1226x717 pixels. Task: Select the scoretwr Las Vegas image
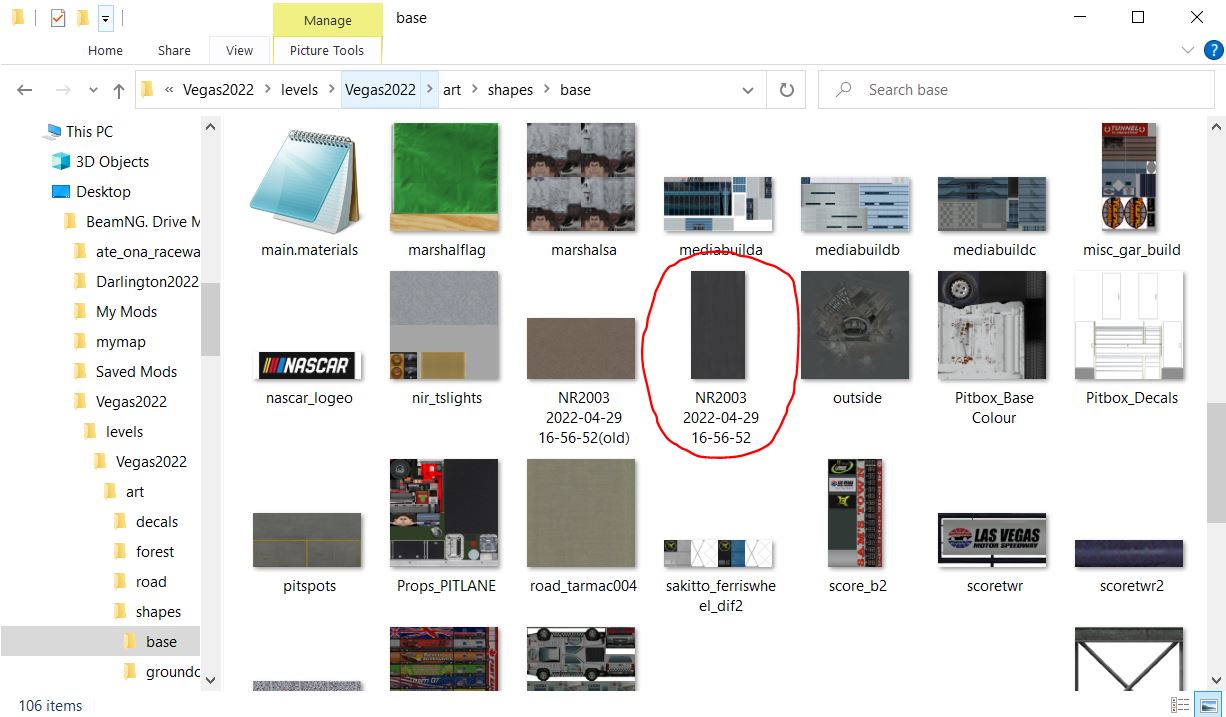992,555
